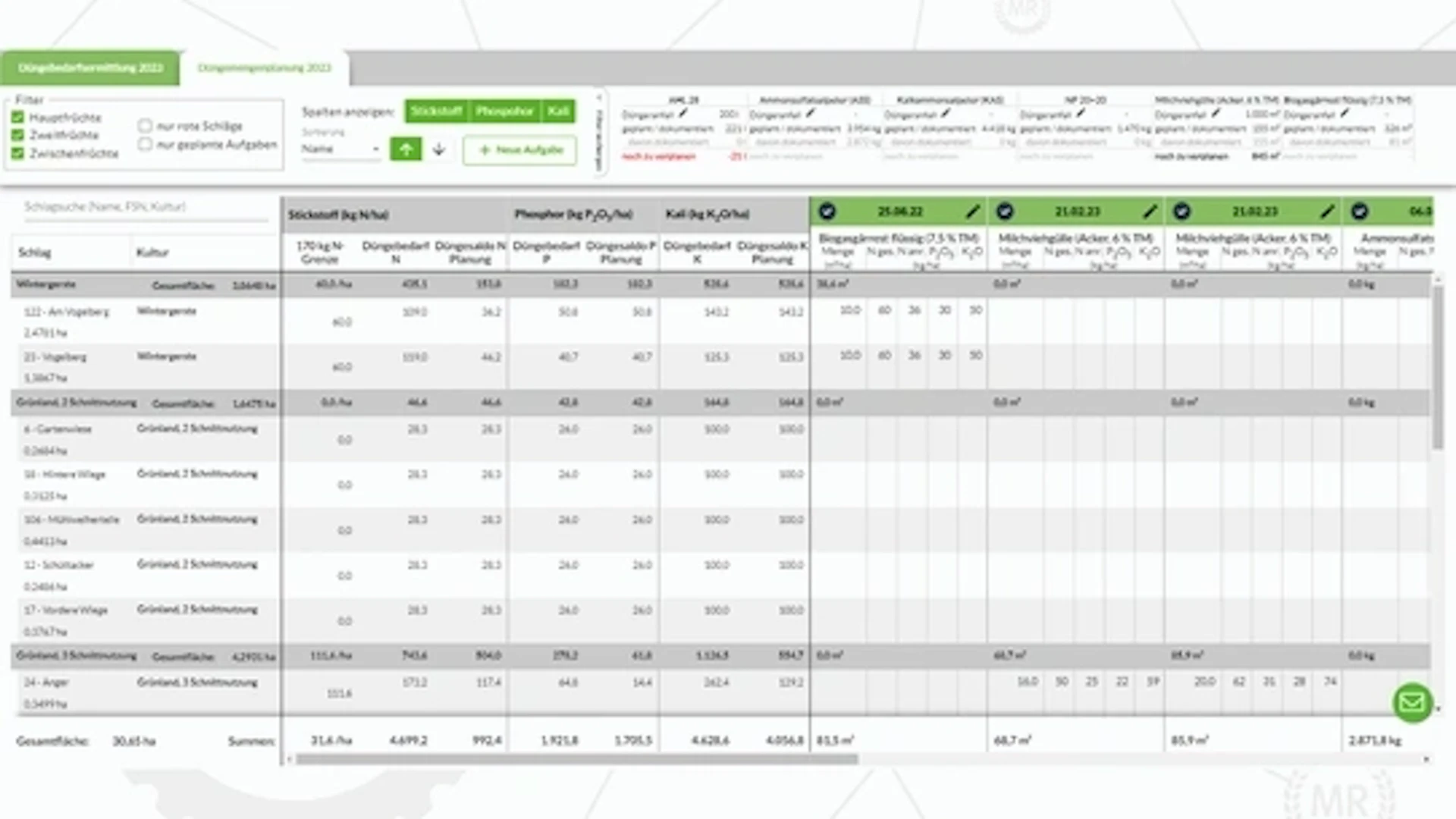Click the Summen total 4.699,2 value
The image size is (1456, 819).
point(409,741)
